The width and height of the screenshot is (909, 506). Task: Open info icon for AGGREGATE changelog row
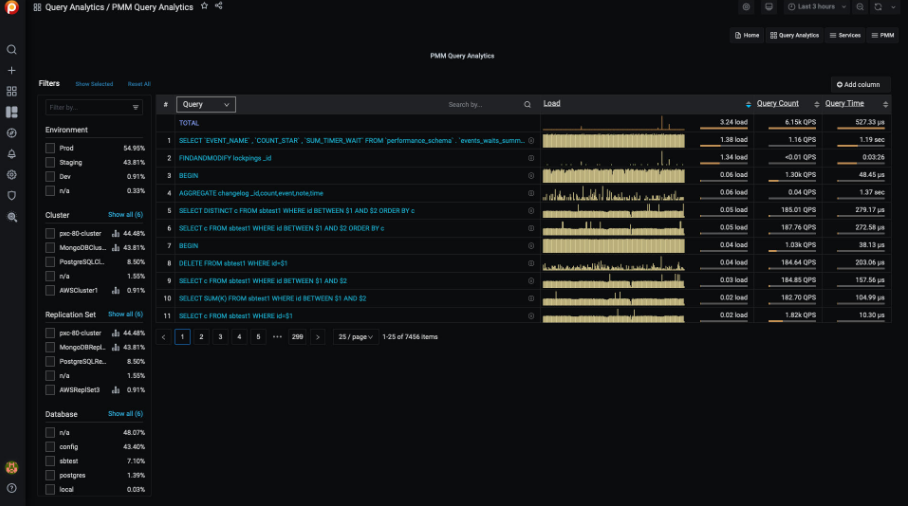click(x=531, y=193)
